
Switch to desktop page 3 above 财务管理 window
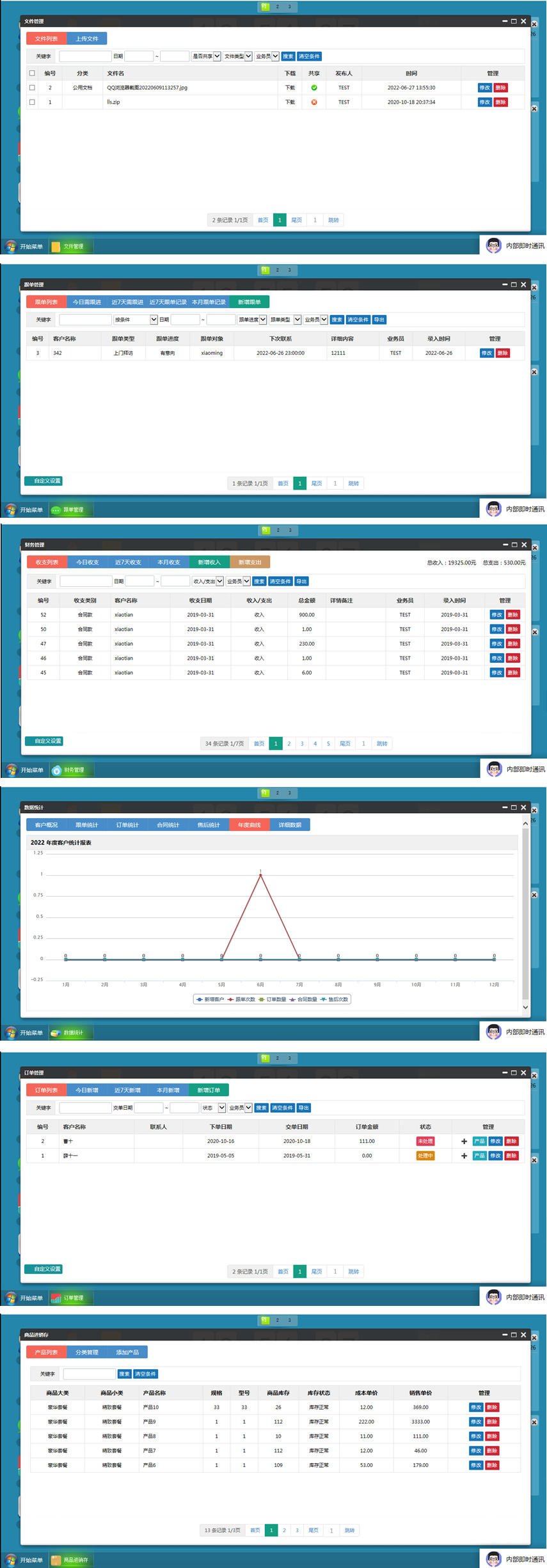[x=290, y=531]
